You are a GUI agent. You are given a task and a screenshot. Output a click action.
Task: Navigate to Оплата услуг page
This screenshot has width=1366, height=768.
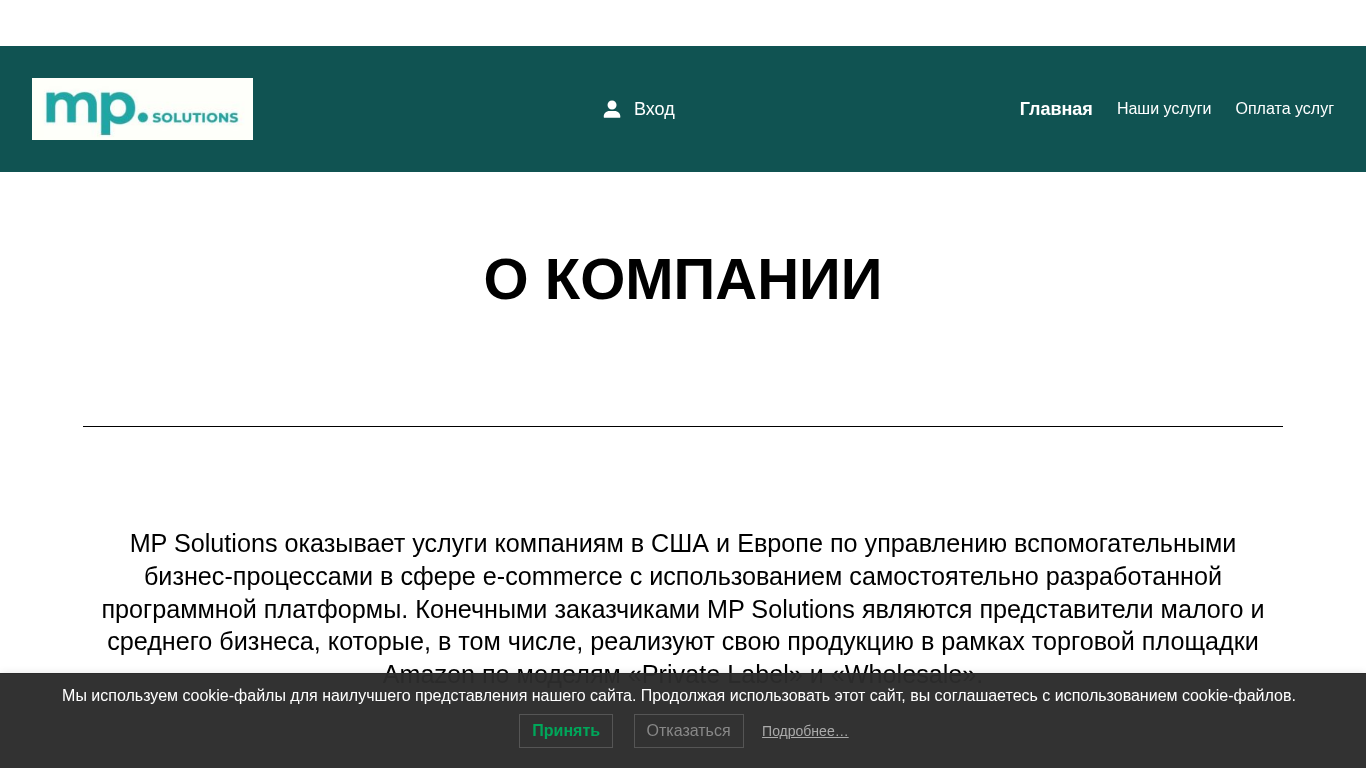point(1285,109)
